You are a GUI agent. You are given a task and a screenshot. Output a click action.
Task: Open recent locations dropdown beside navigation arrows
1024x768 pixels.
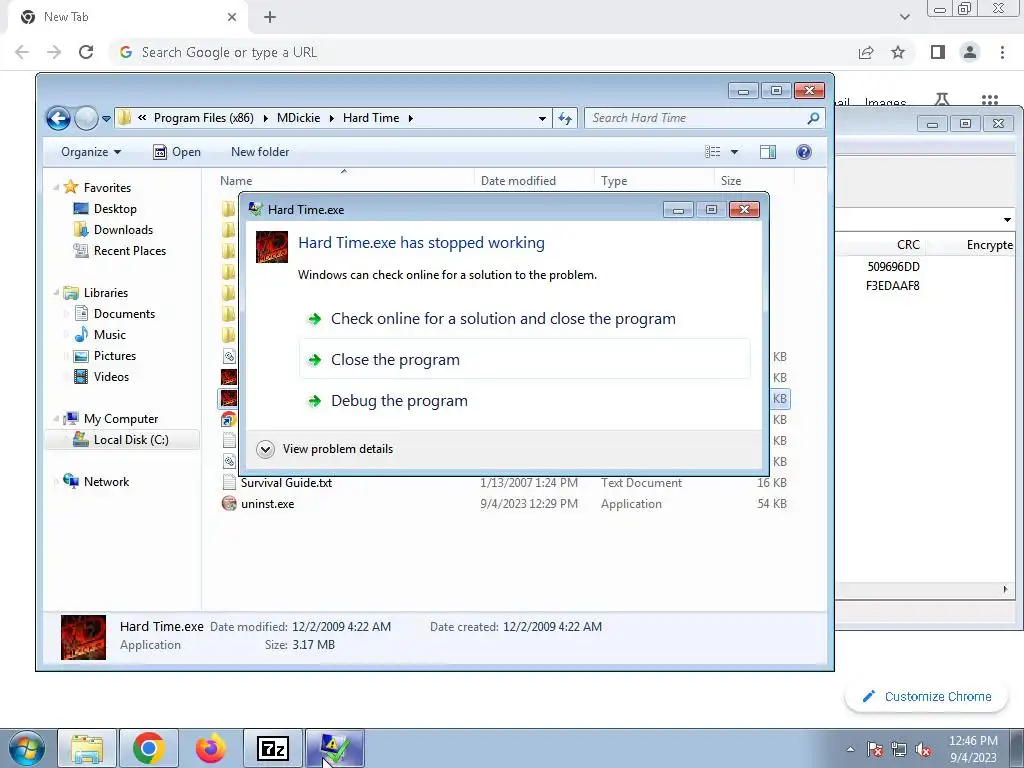pyautogui.click(x=106, y=119)
